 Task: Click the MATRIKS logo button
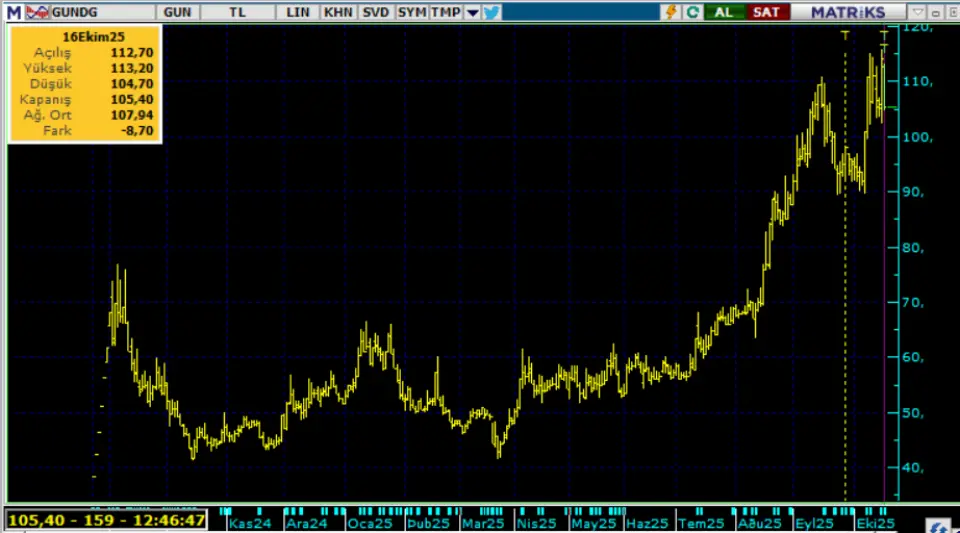[848, 12]
